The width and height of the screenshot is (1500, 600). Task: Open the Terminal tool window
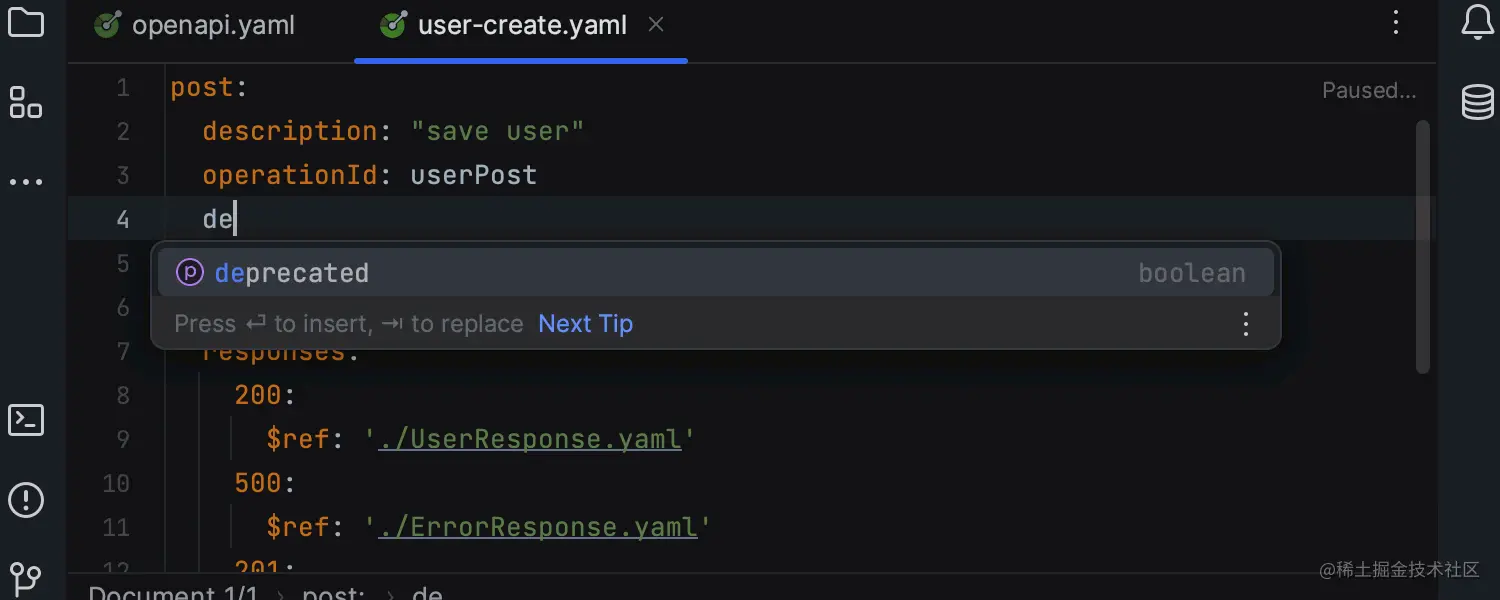pyautogui.click(x=25, y=420)
